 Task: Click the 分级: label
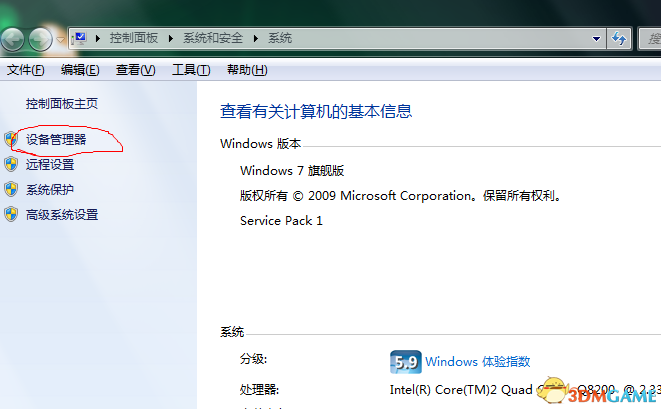pyautogui.click(x=253, y=359)
